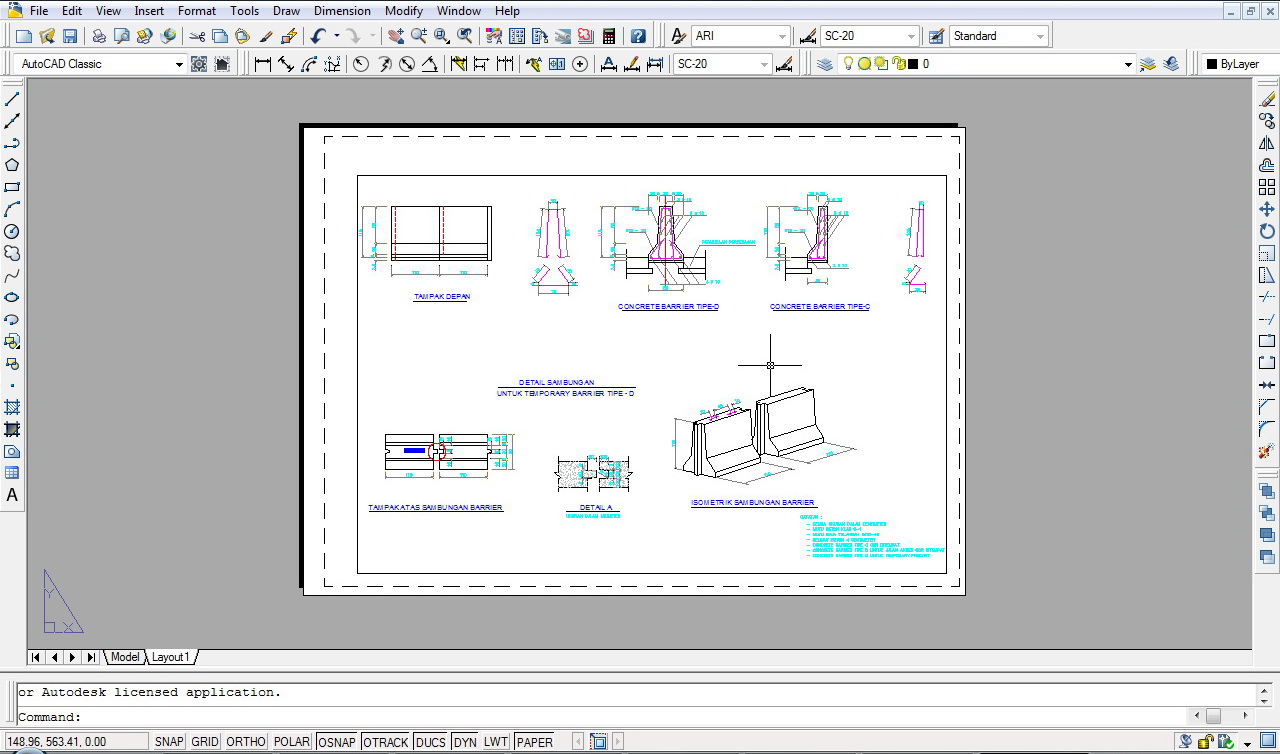Click the Plot icon in the Standard toolbar

click(99, 35)
